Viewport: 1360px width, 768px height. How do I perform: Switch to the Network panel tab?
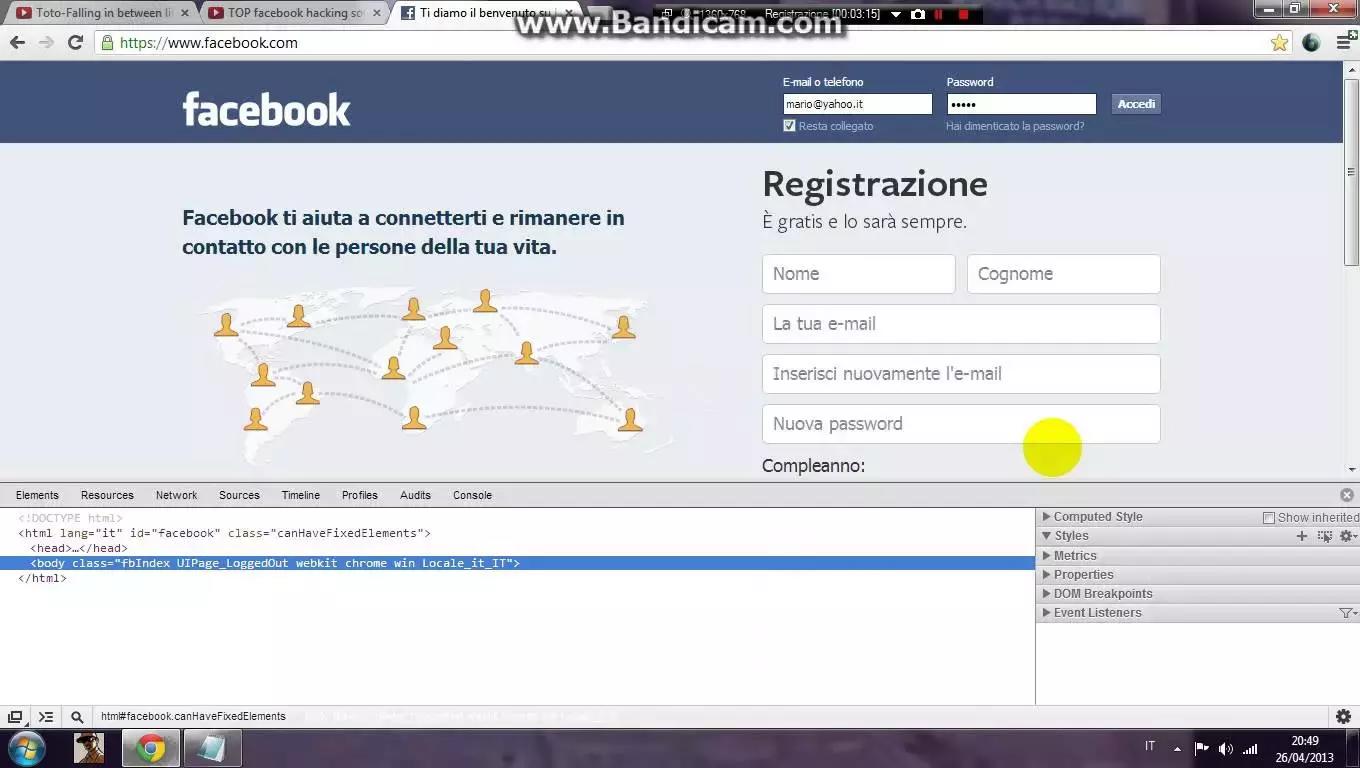176,495
